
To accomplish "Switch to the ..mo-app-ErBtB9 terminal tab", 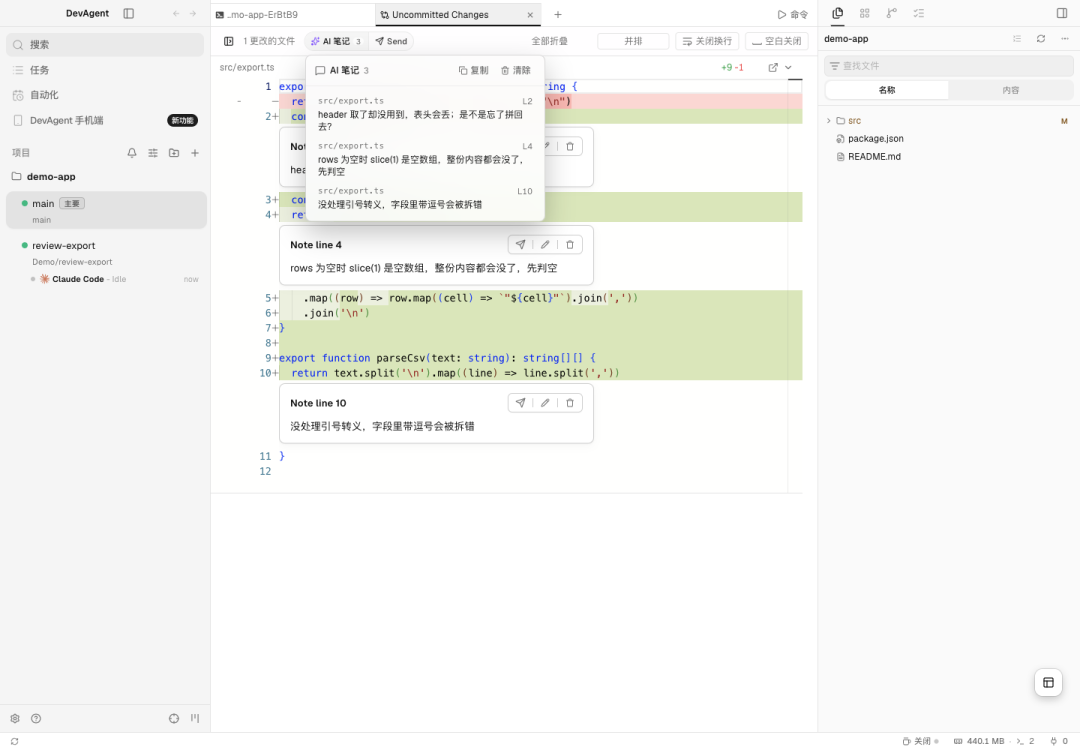I will point(293,14).
